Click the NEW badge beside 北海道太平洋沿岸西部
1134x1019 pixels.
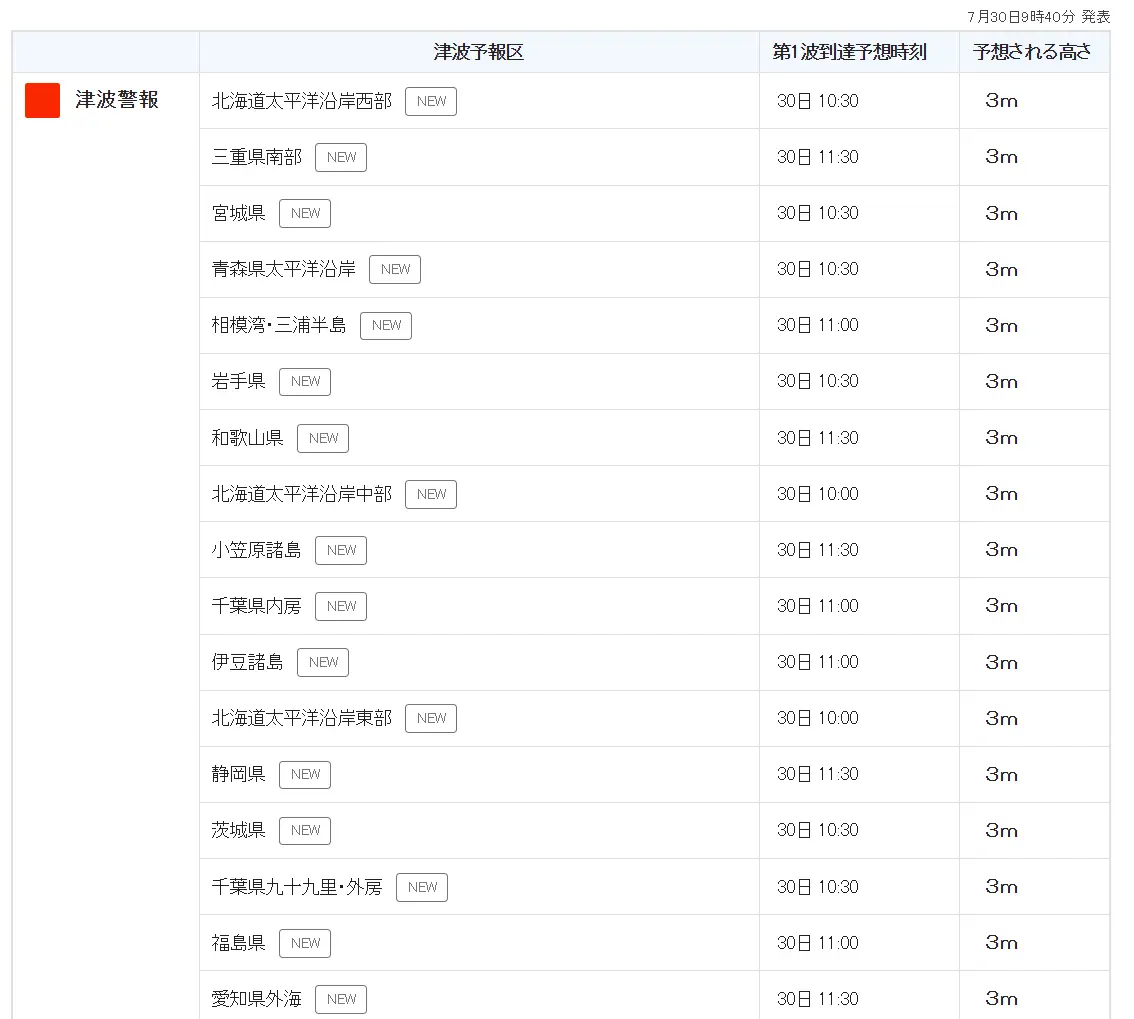[x=431, y=101]
